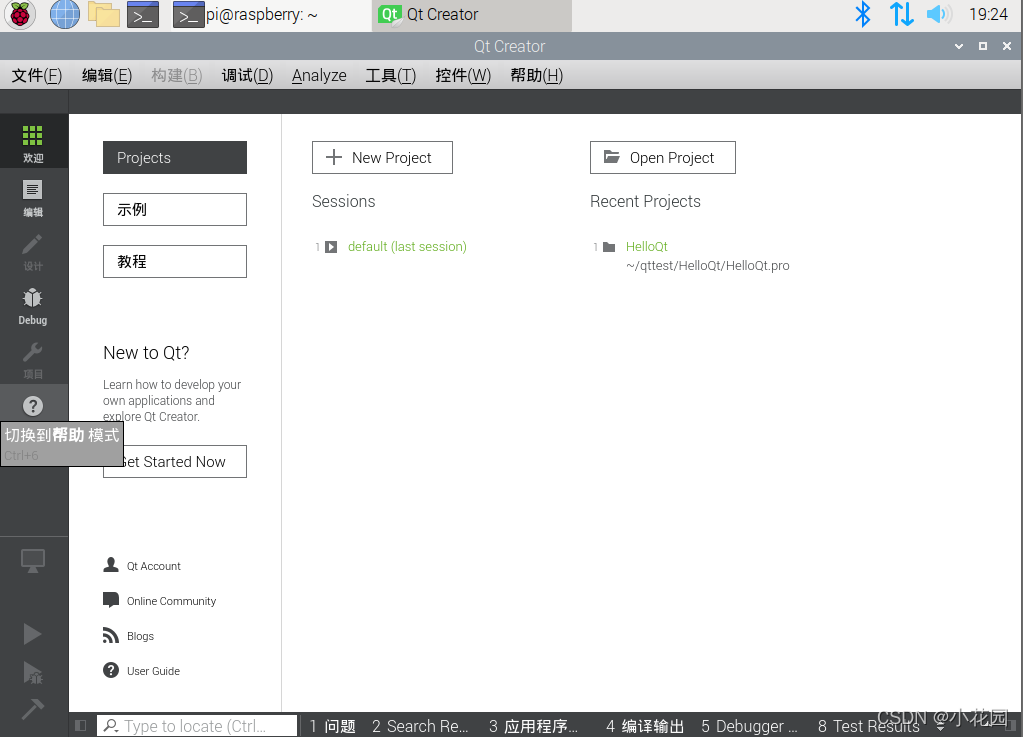The width and height of the screenshot is (1023, 737).
Task: Run the project with the green play icon
Action: pyautogui.click(x=33, y=633)
